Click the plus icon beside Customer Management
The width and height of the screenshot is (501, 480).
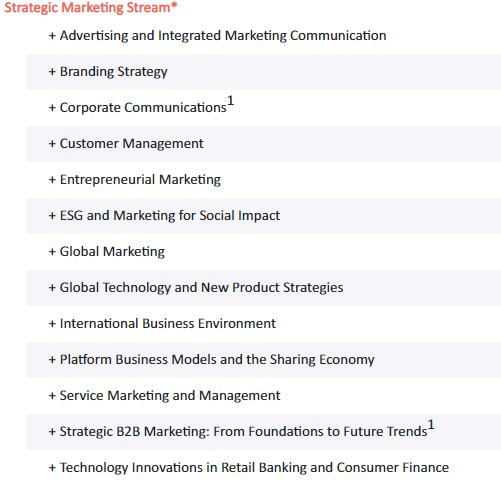pos(52,144)
